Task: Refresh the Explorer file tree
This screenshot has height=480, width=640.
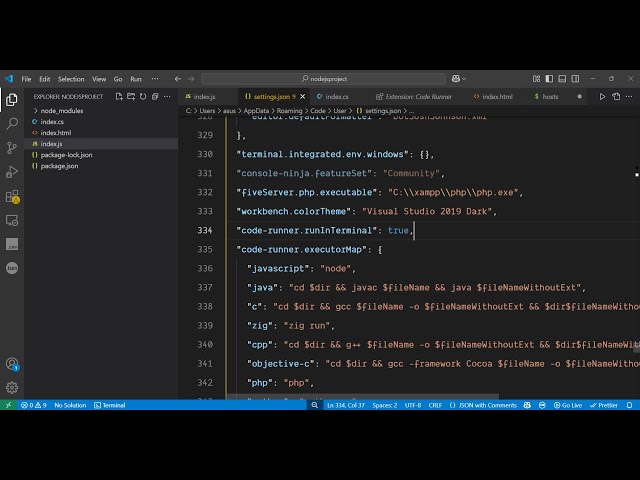Action: (143, 97)
